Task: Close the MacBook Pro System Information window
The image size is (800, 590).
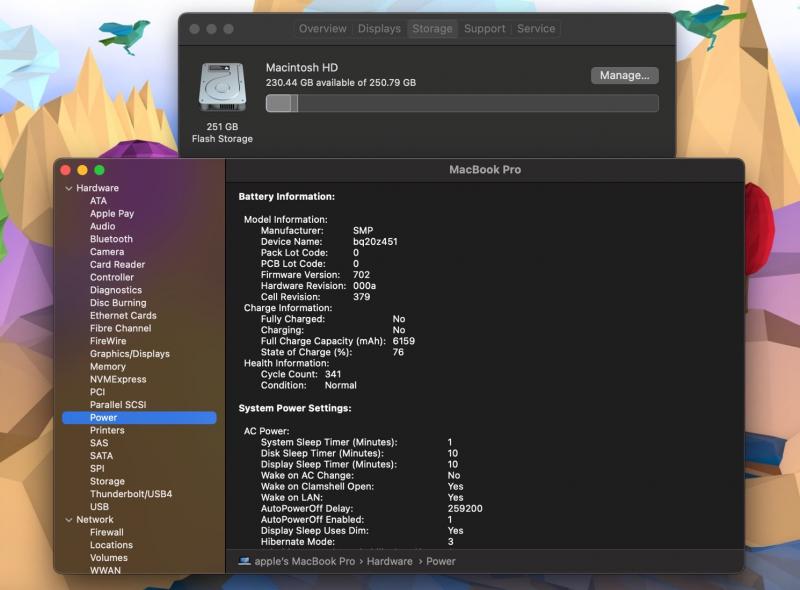Action: click(65, 170)
